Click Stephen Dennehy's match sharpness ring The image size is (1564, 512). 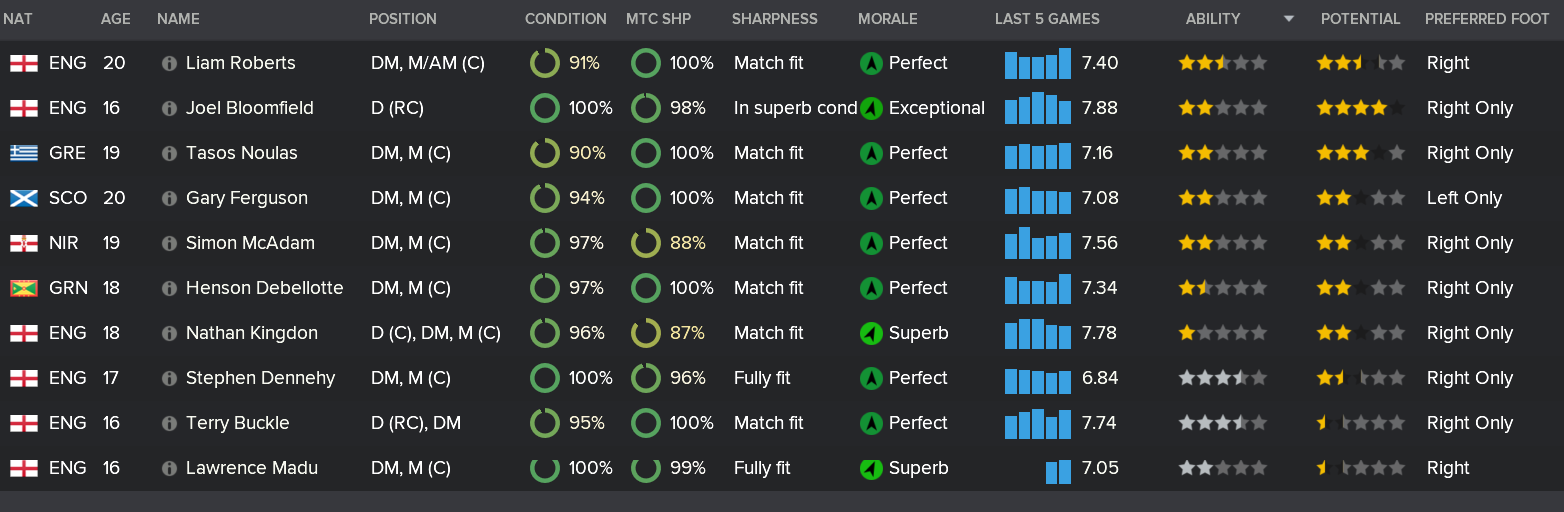646,378
